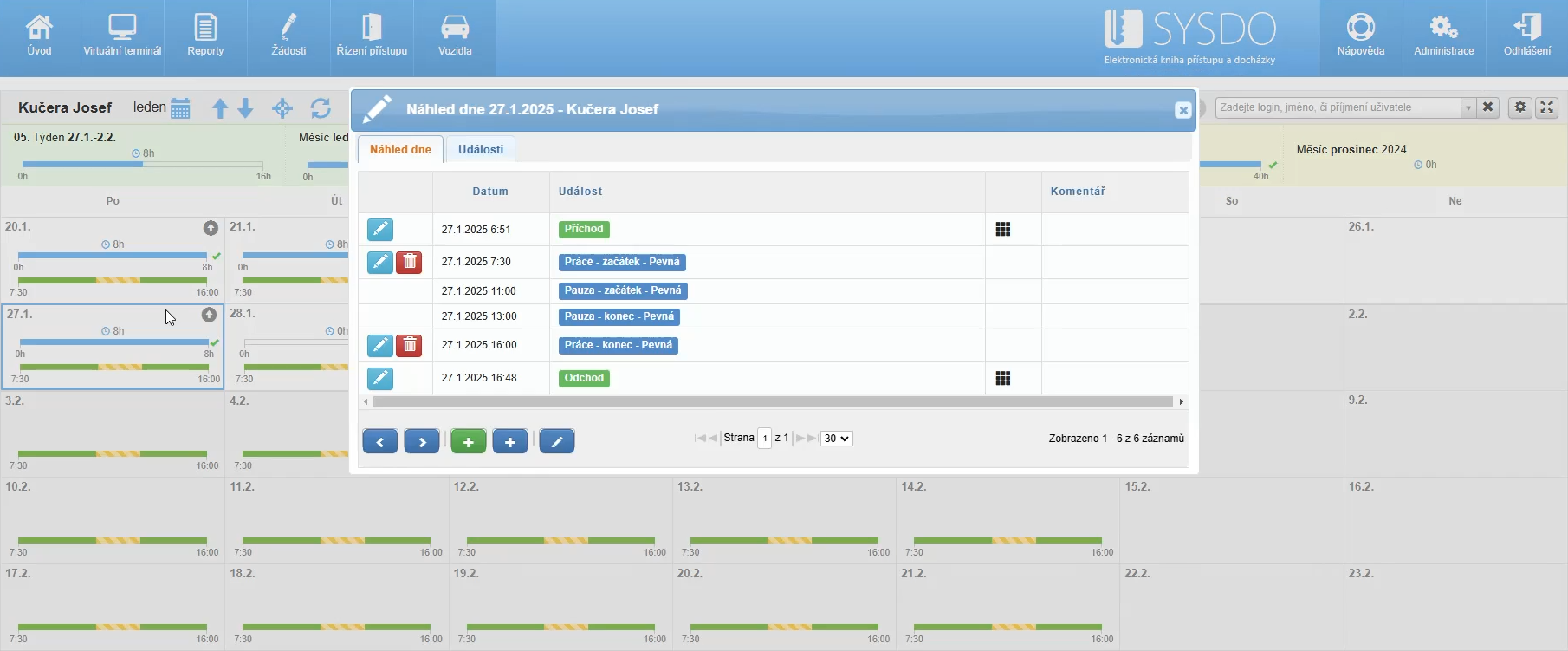Go to previous day with left arrow
Image resolution: width=1568 pixels, height=651 pixels.
380,441
